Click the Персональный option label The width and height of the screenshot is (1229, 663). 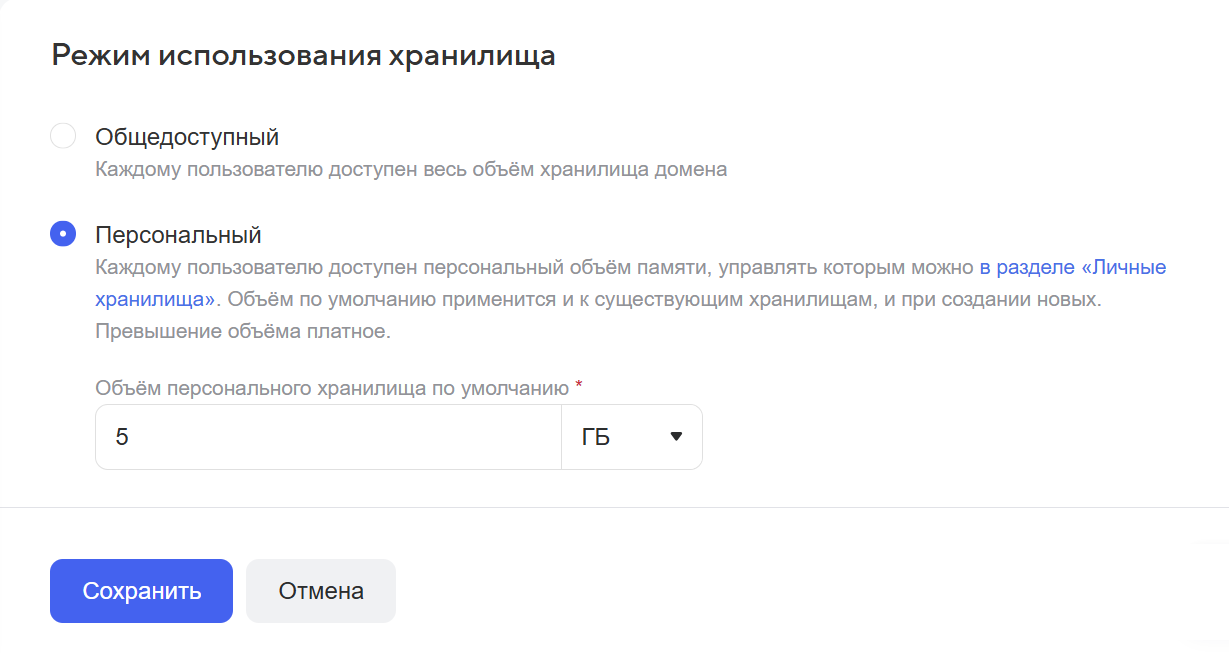tap(178, 235)
